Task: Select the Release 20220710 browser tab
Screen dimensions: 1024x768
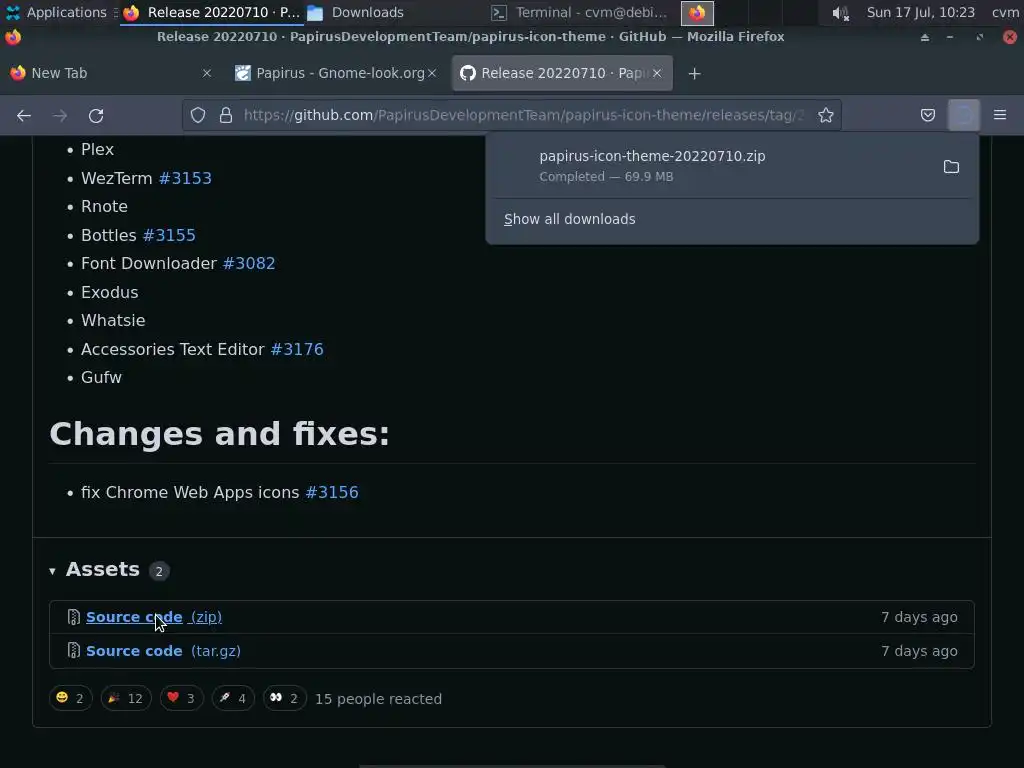Action: (x=562, y=73)
